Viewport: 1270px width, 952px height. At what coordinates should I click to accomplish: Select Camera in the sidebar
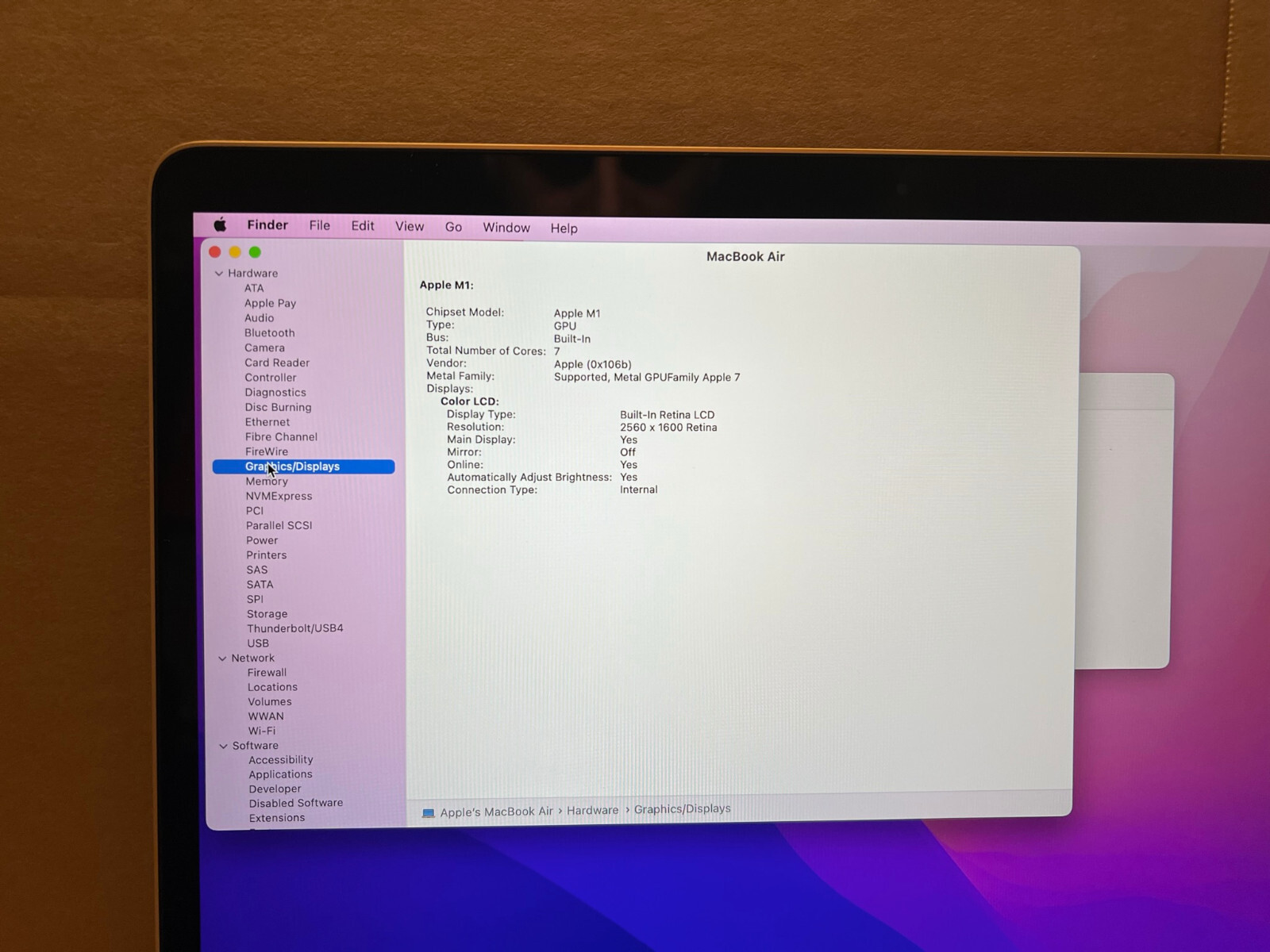click(264, 347)
